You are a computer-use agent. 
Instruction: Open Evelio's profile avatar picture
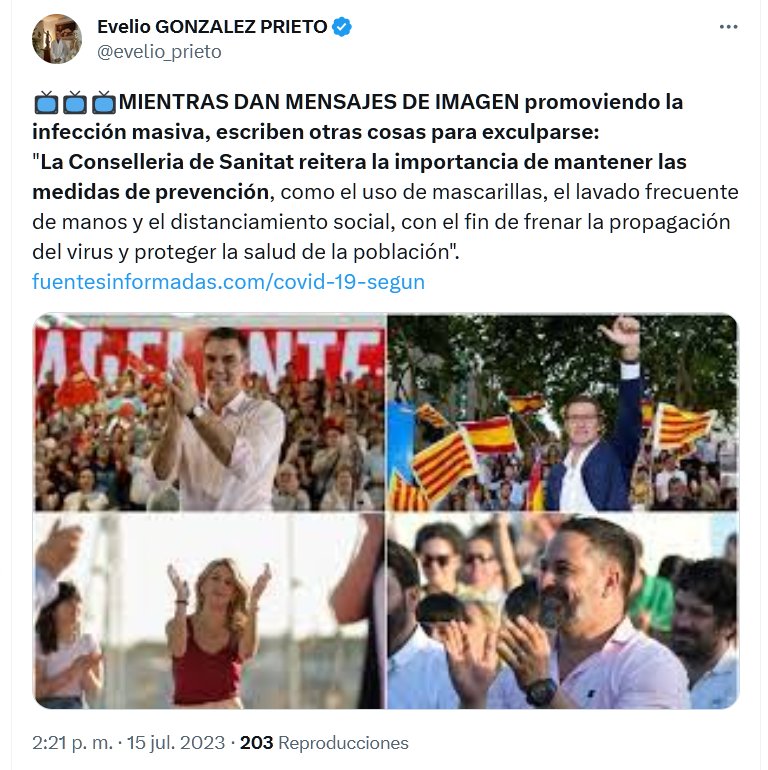[56, 38]
